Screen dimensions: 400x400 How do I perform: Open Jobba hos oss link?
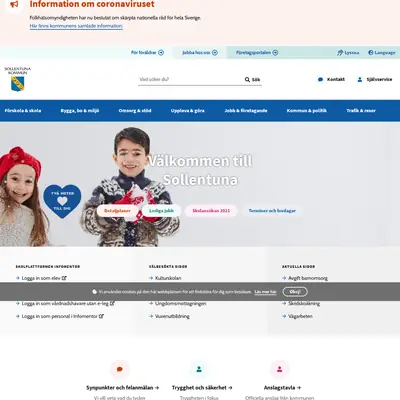click(196, 52)
